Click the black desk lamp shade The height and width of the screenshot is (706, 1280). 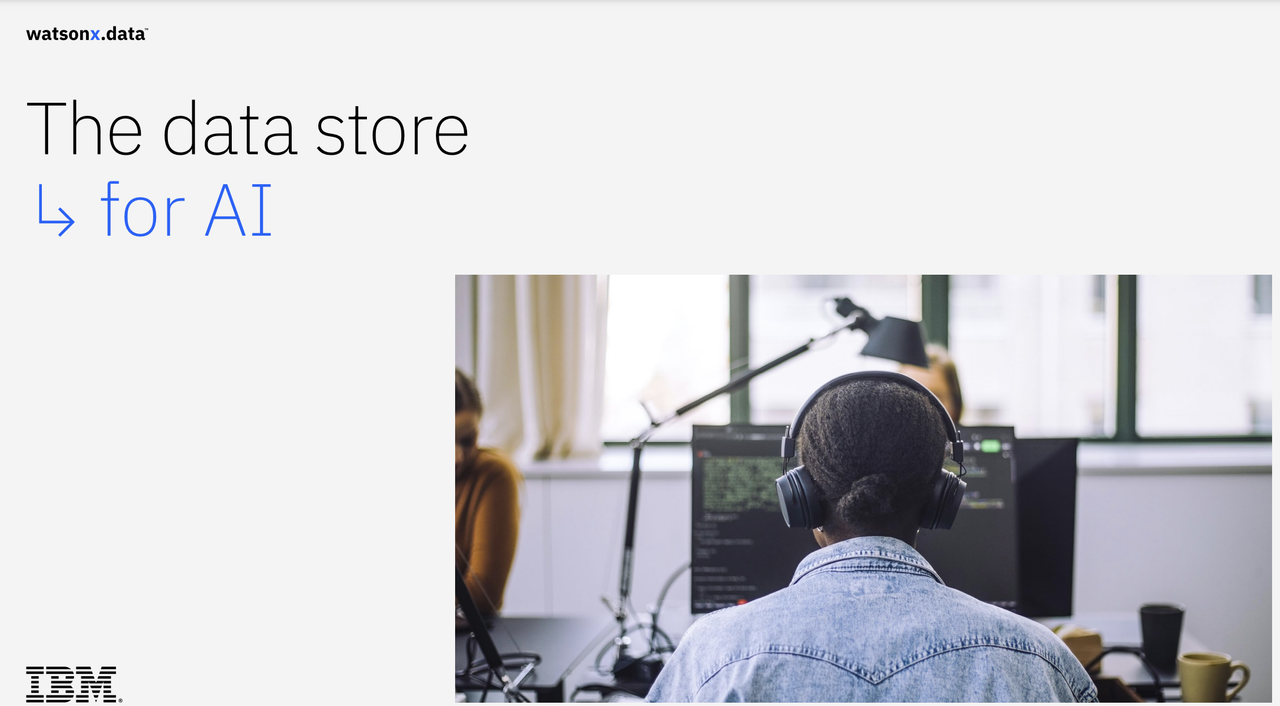coord(894,340)
